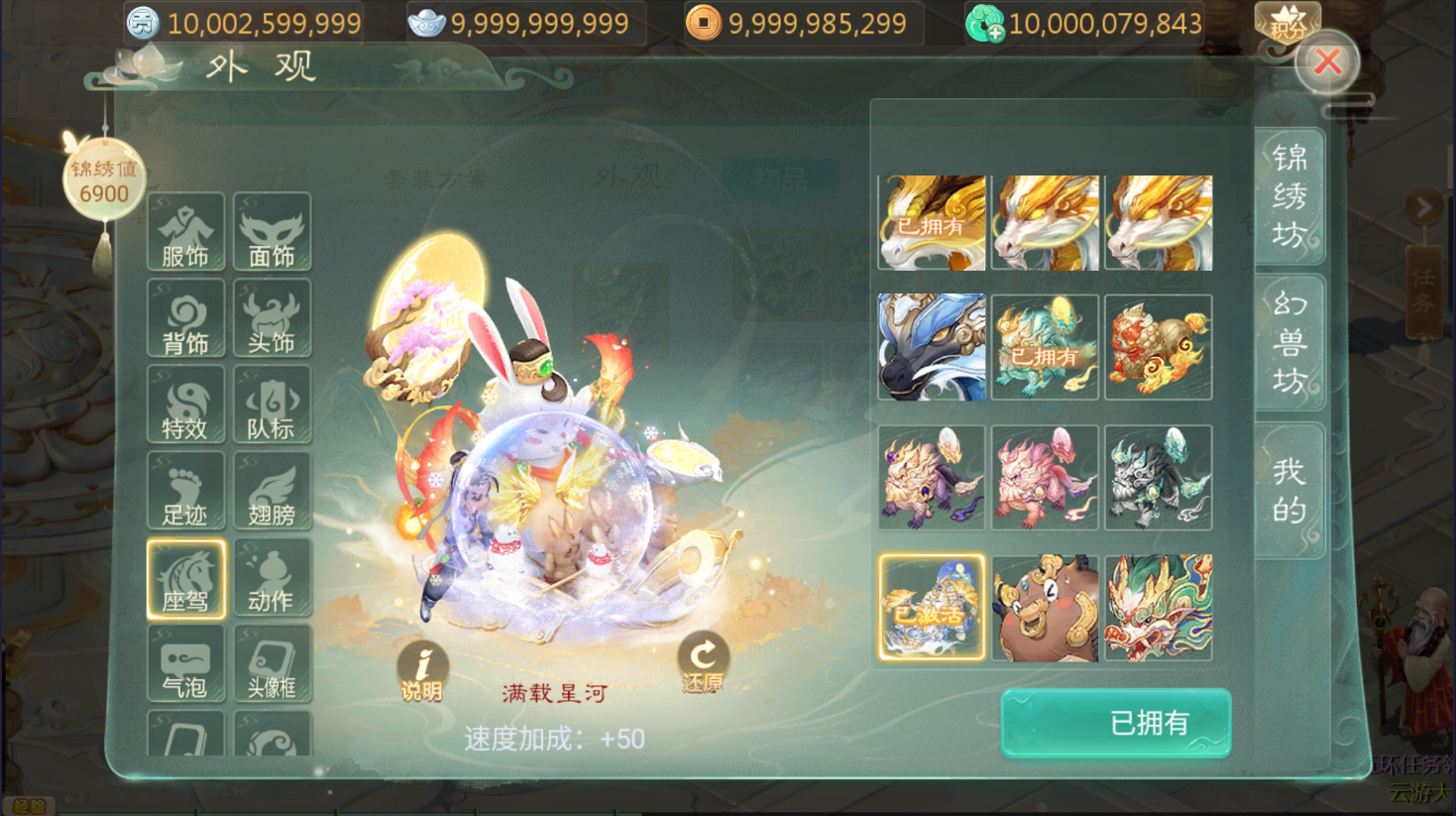Open the 特效 effects category
1456x816 pixels.
click(x=185, y=405)
